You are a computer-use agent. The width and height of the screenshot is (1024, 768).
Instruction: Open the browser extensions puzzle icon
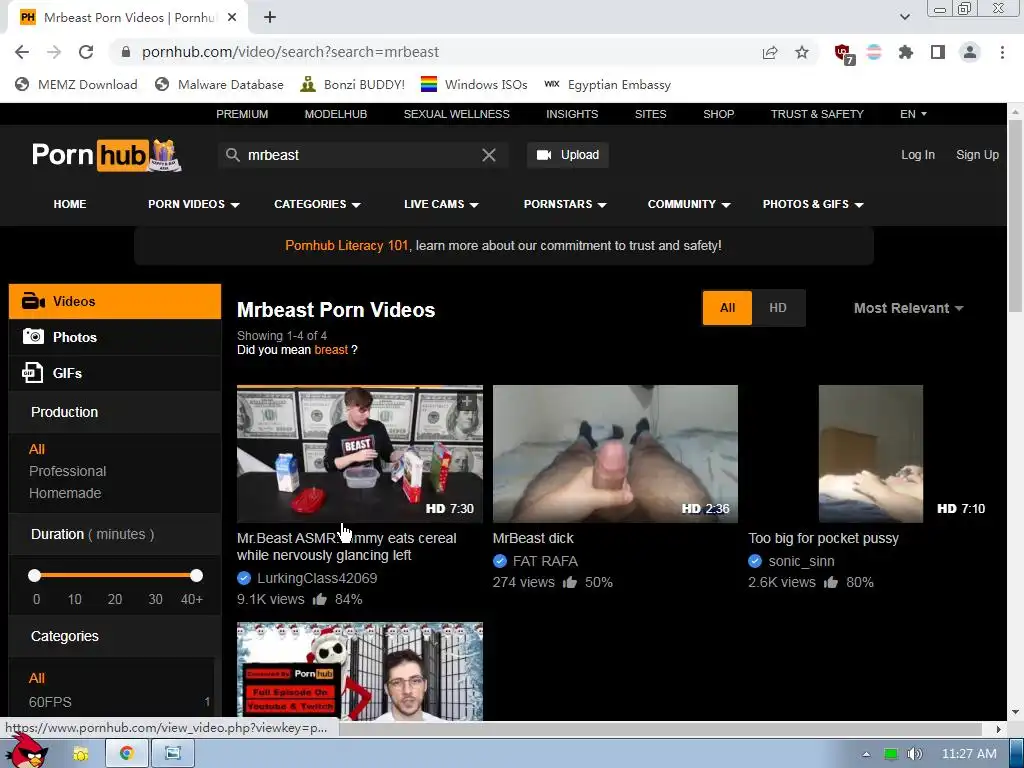(x=906, y=52)
